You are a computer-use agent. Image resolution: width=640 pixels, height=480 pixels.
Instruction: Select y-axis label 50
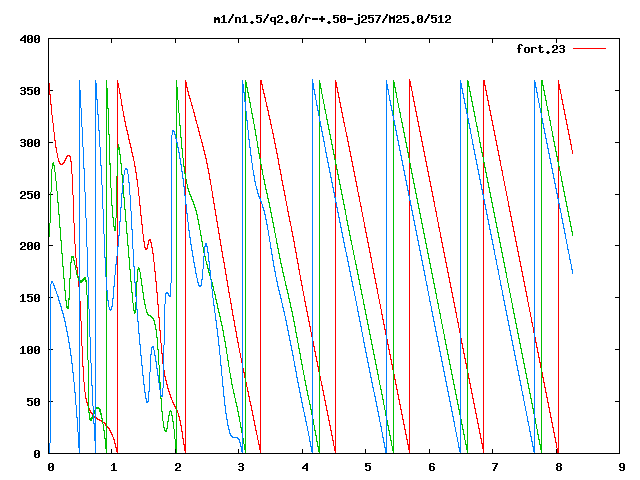pyautogui.click(x=33, y=402)
